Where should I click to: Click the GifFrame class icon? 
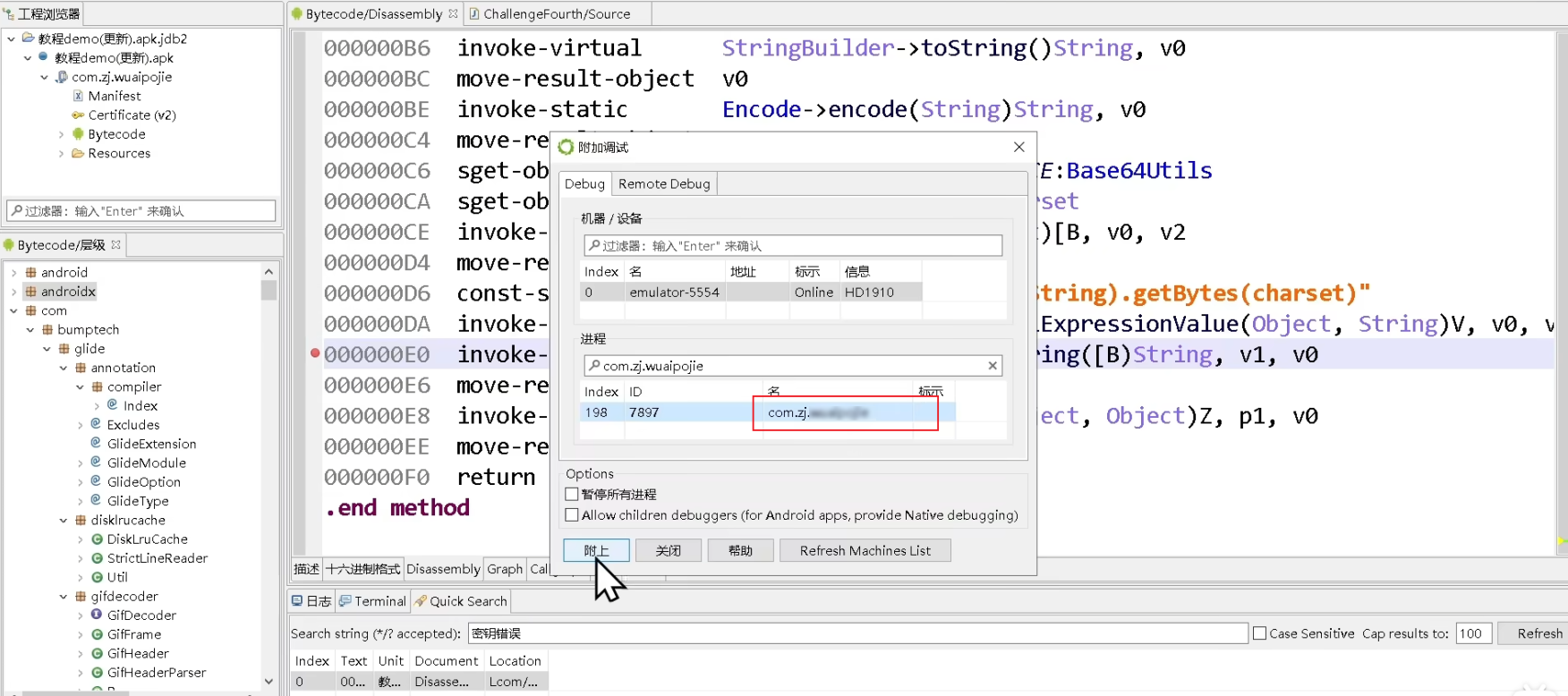point(97,634)
